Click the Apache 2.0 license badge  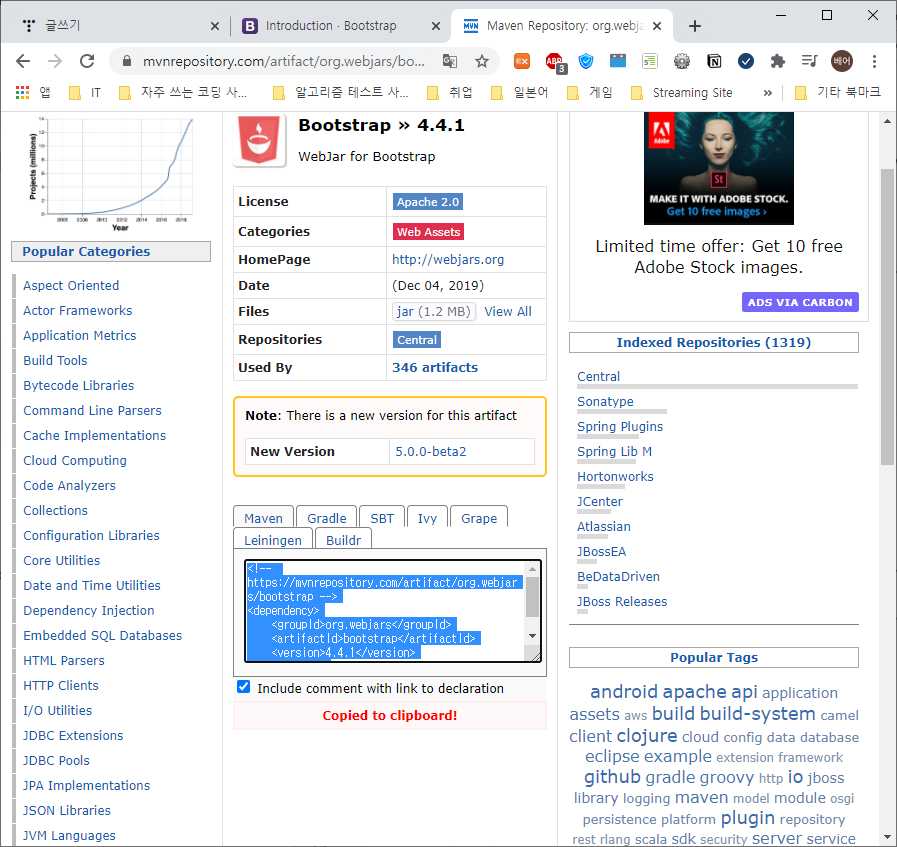428,201
